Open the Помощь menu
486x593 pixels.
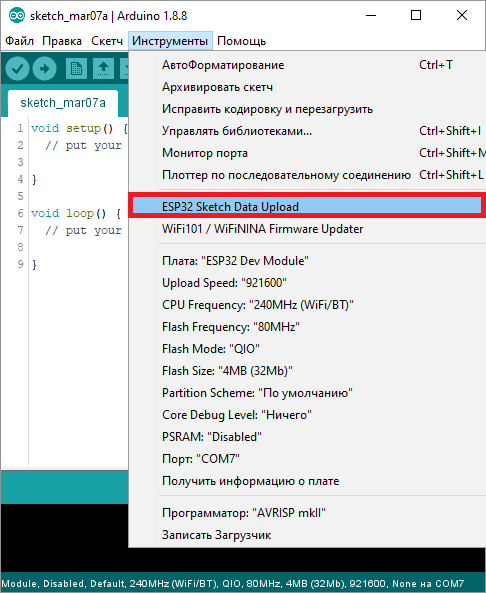tap(241, 41)
